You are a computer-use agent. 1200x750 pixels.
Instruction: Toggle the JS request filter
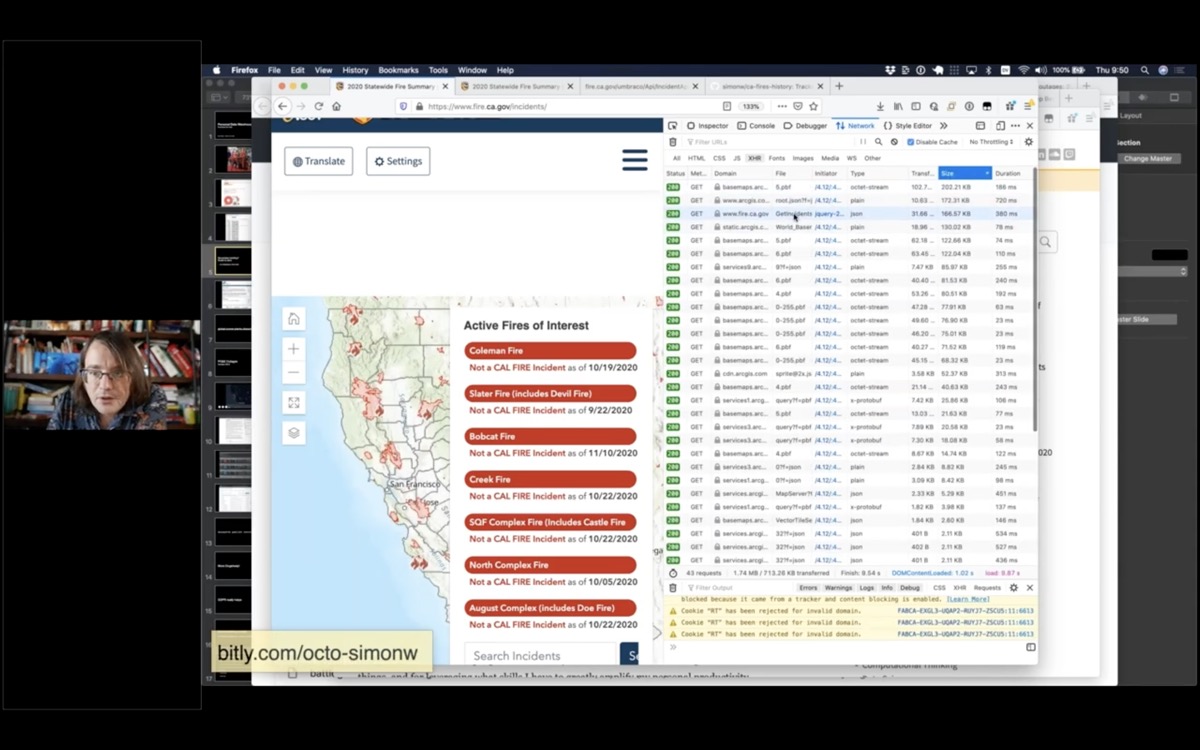(x=737, y=158)
